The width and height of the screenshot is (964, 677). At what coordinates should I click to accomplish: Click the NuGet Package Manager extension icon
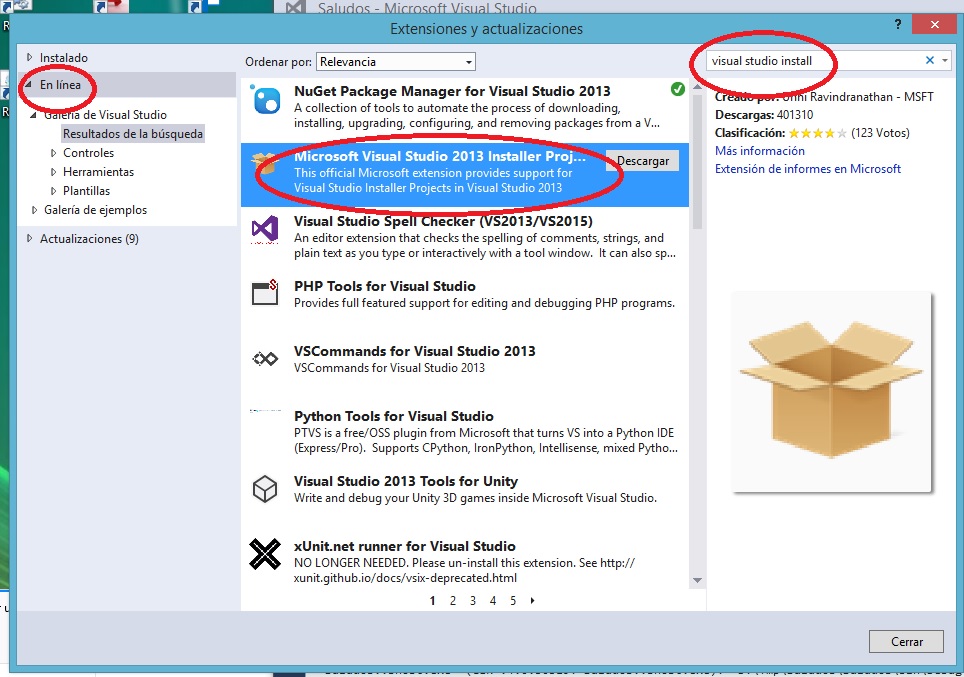[x=266, y=100]
